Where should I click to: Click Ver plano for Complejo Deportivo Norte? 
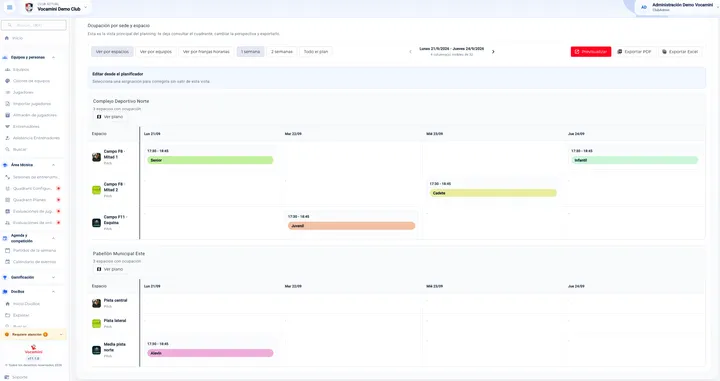coord(110,117)
